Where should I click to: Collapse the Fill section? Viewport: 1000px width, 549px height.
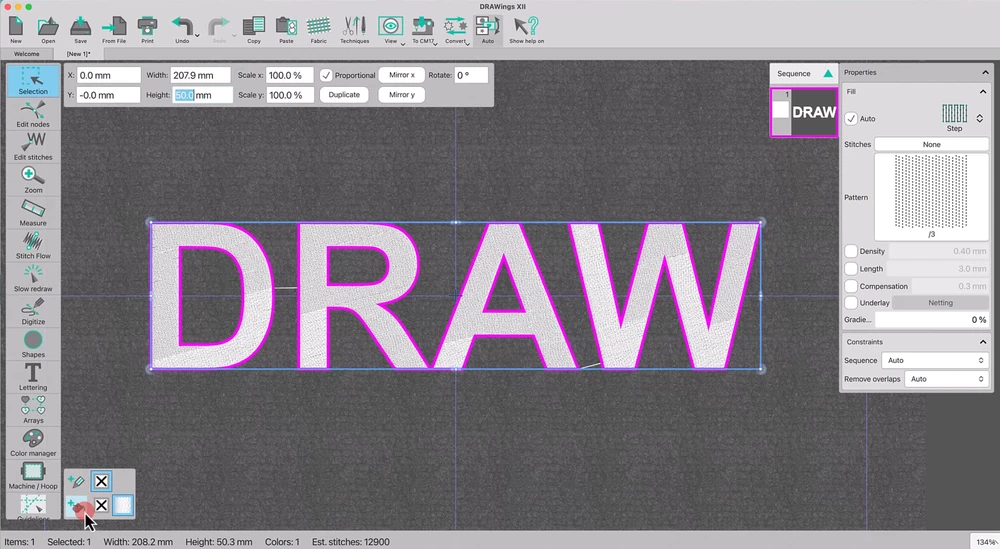click(983, 92)
